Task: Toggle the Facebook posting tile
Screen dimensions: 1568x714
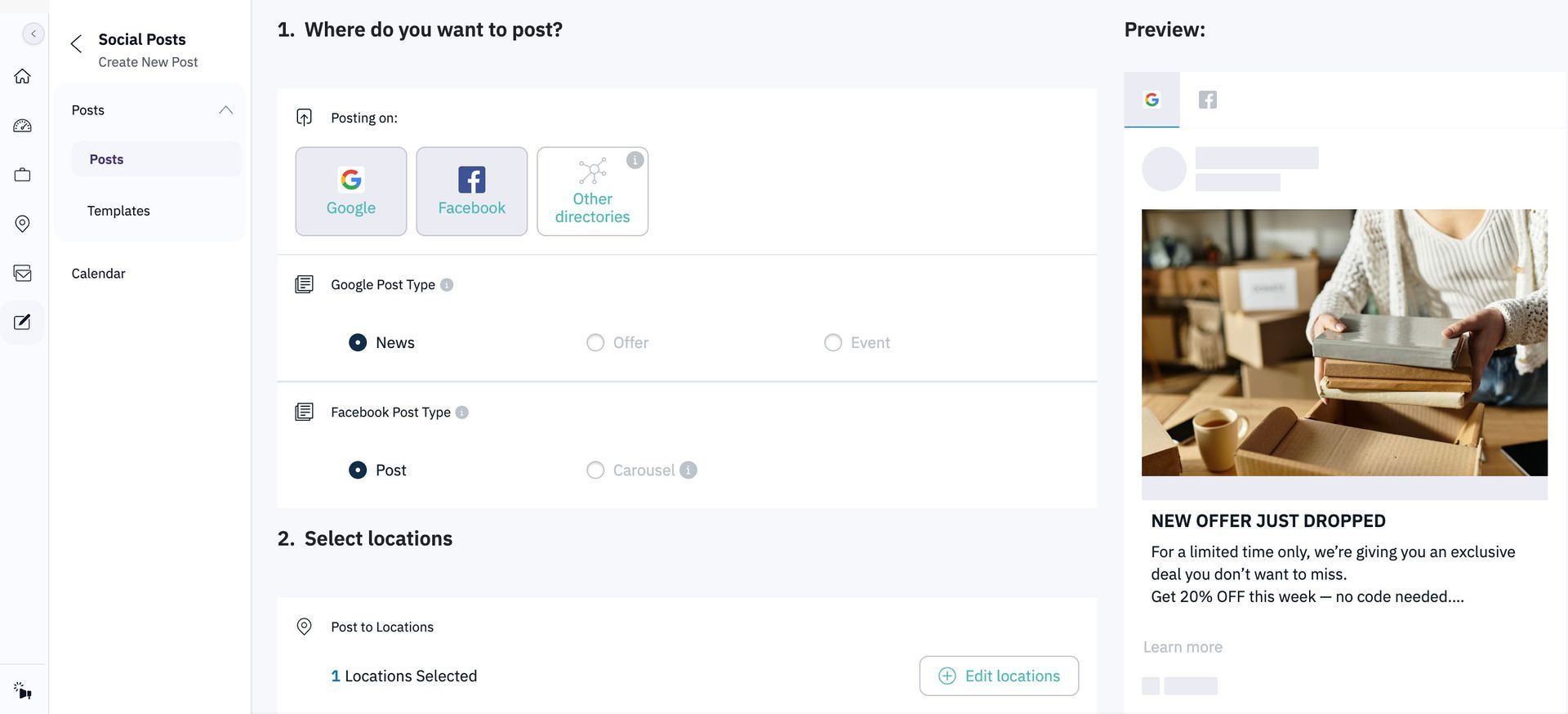Action: (472, 191)
